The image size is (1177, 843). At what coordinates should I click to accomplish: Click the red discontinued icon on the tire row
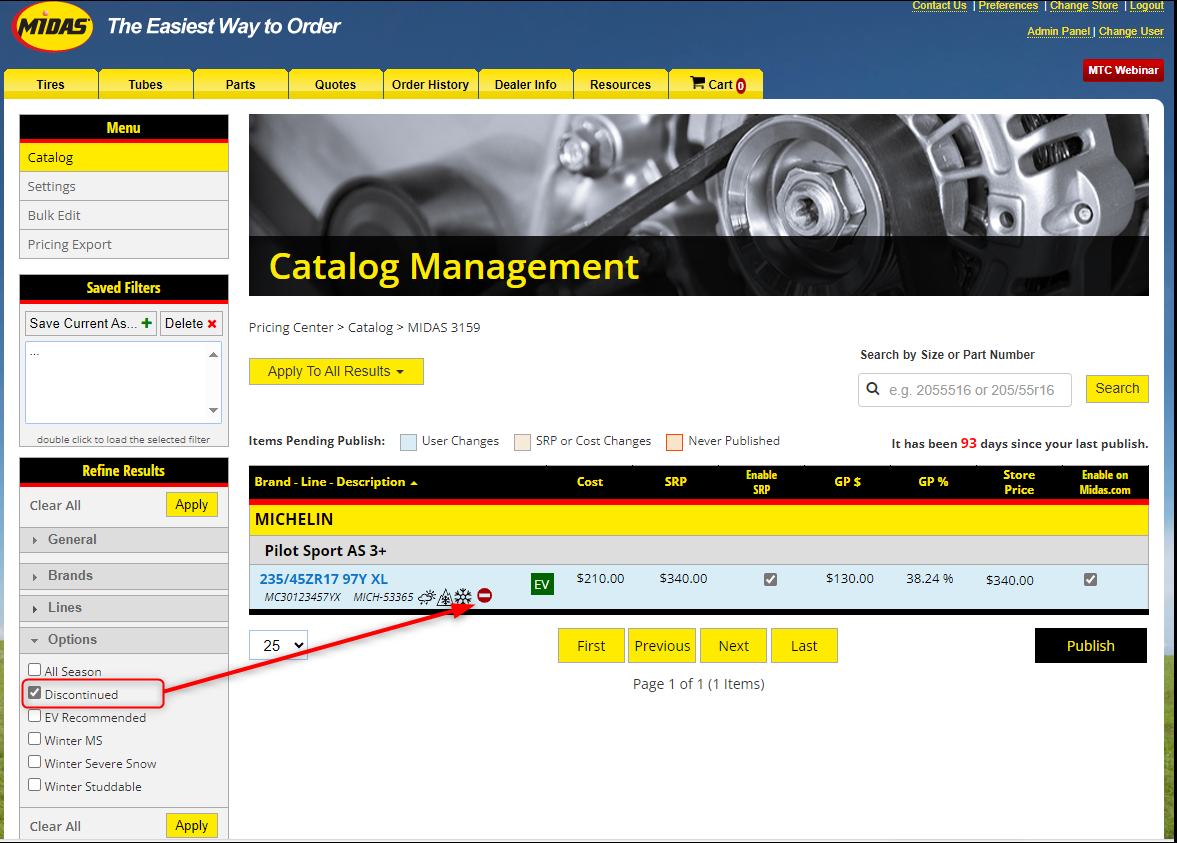[485, 595]
